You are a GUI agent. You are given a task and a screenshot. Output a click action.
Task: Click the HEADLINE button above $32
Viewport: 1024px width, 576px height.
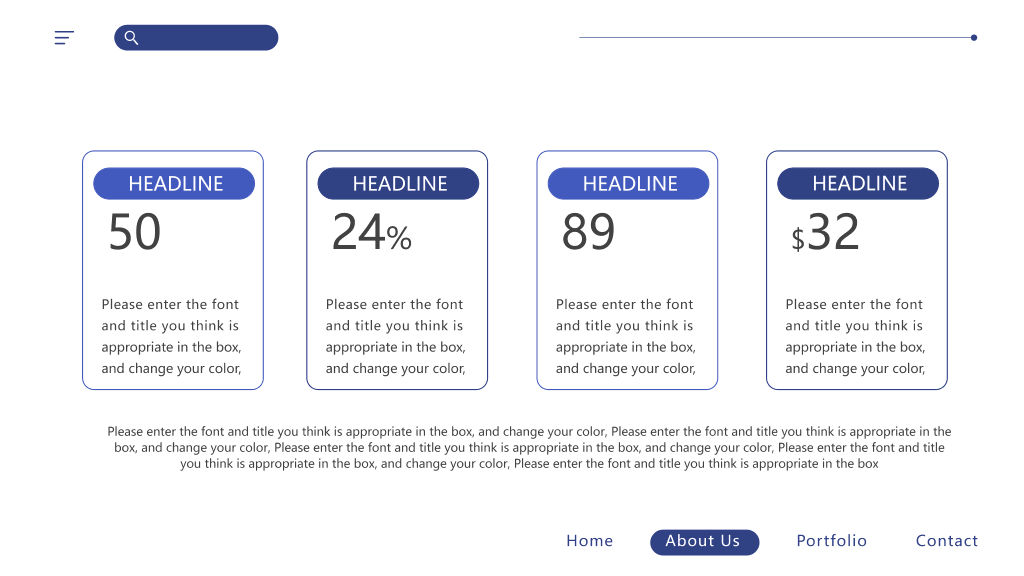[x=858, y=184]
